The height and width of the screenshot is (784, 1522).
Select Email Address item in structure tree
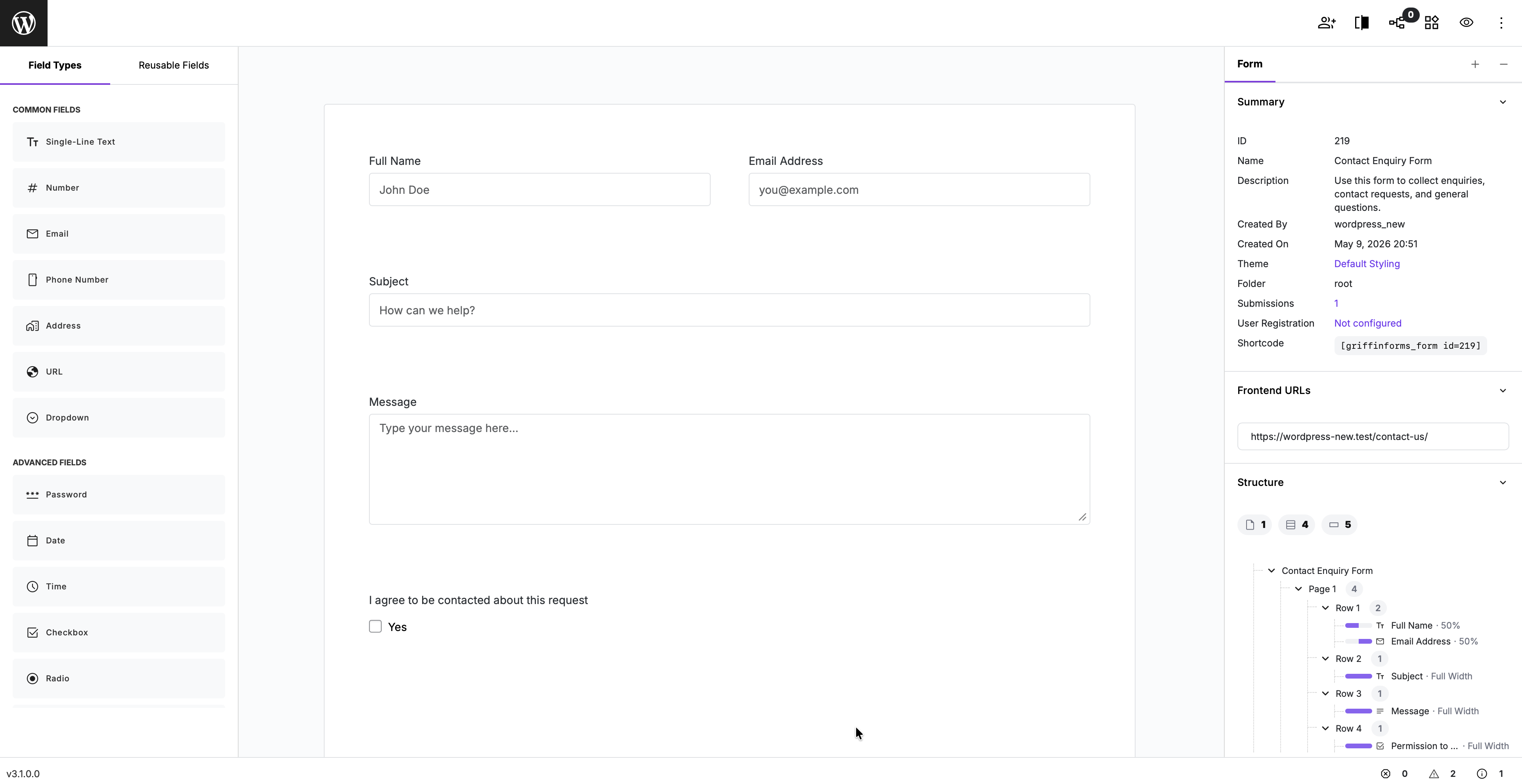[1421, 642]
